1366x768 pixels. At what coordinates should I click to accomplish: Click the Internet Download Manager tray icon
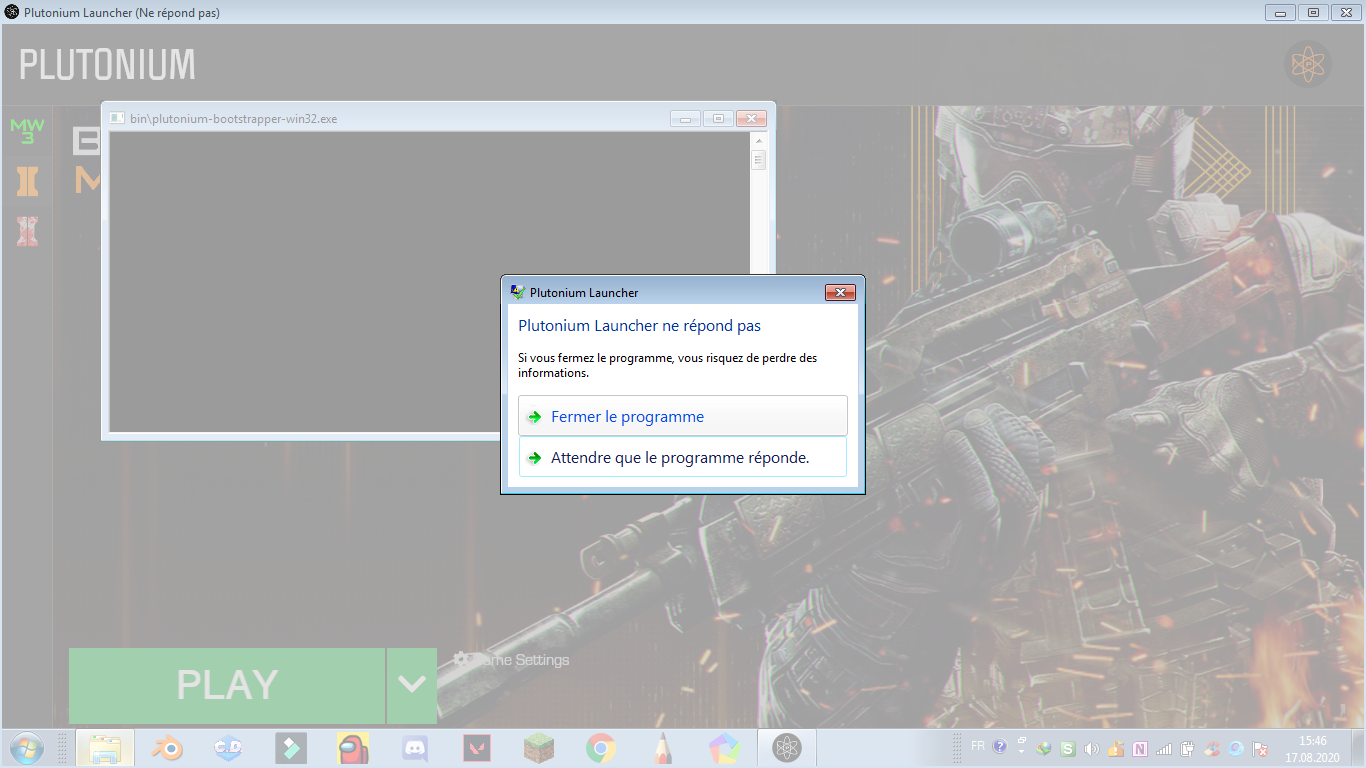(1044, 748)
